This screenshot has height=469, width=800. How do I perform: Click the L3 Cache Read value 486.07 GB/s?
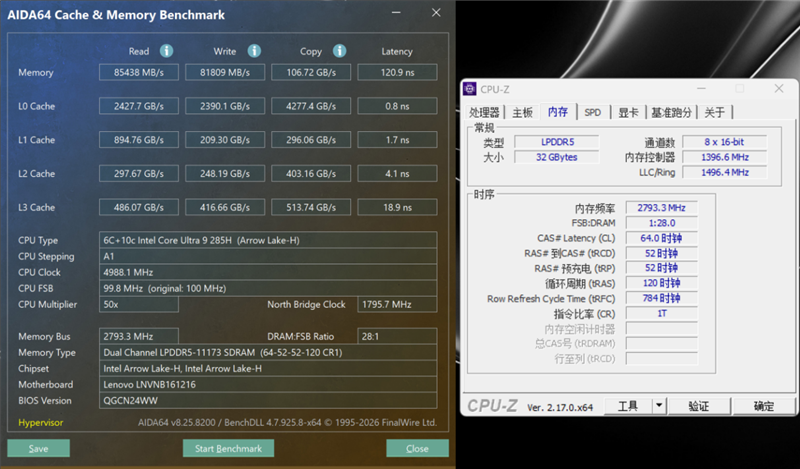click(x=139, y=207)
